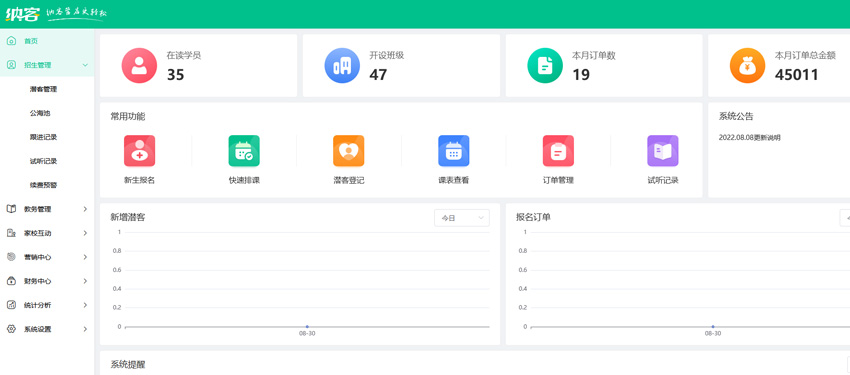
Task: Click the 在读学员 count 35
Action: pos(175,75)
